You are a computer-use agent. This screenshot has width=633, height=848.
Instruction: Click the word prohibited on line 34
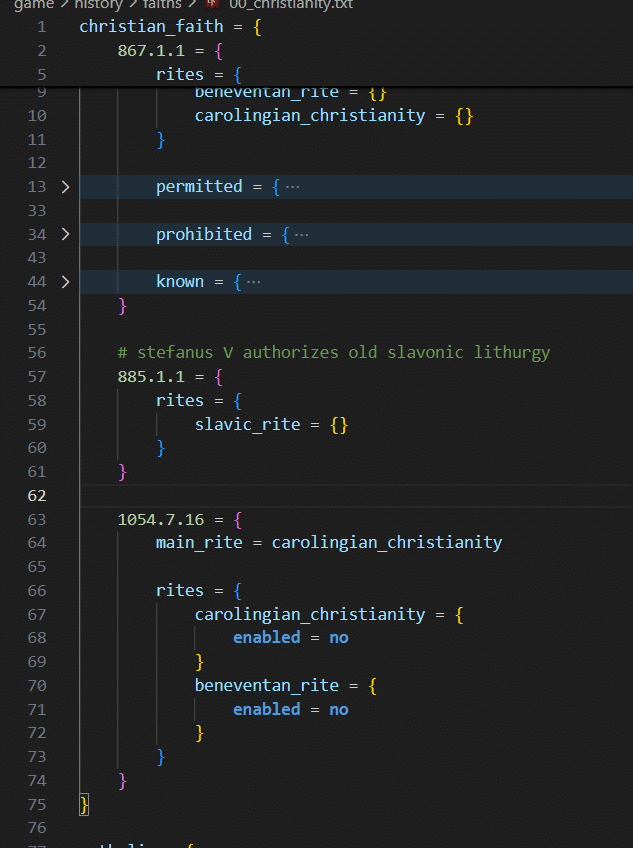[x=204, y=235]
